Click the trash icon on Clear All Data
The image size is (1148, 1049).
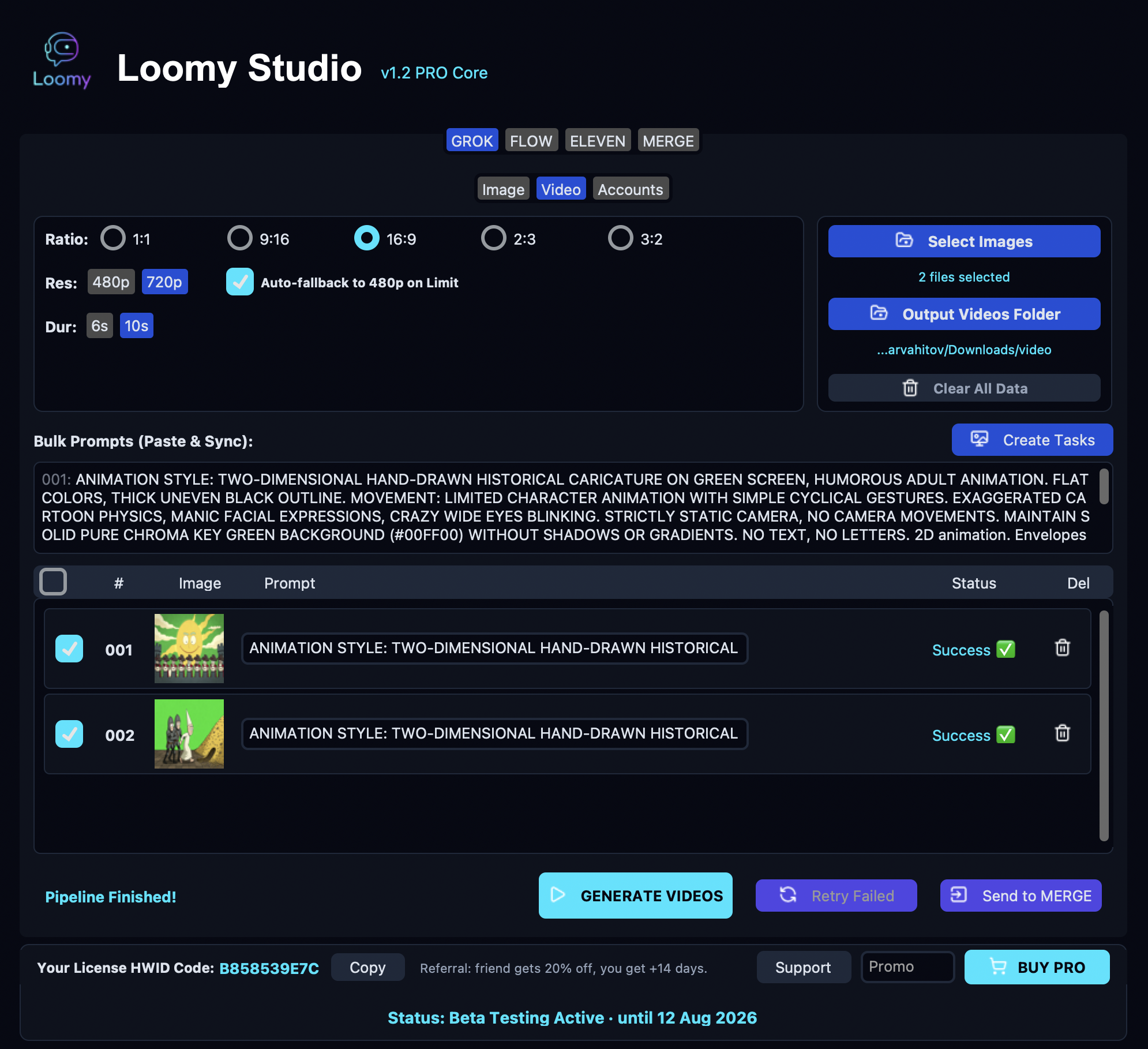[910, 388]
